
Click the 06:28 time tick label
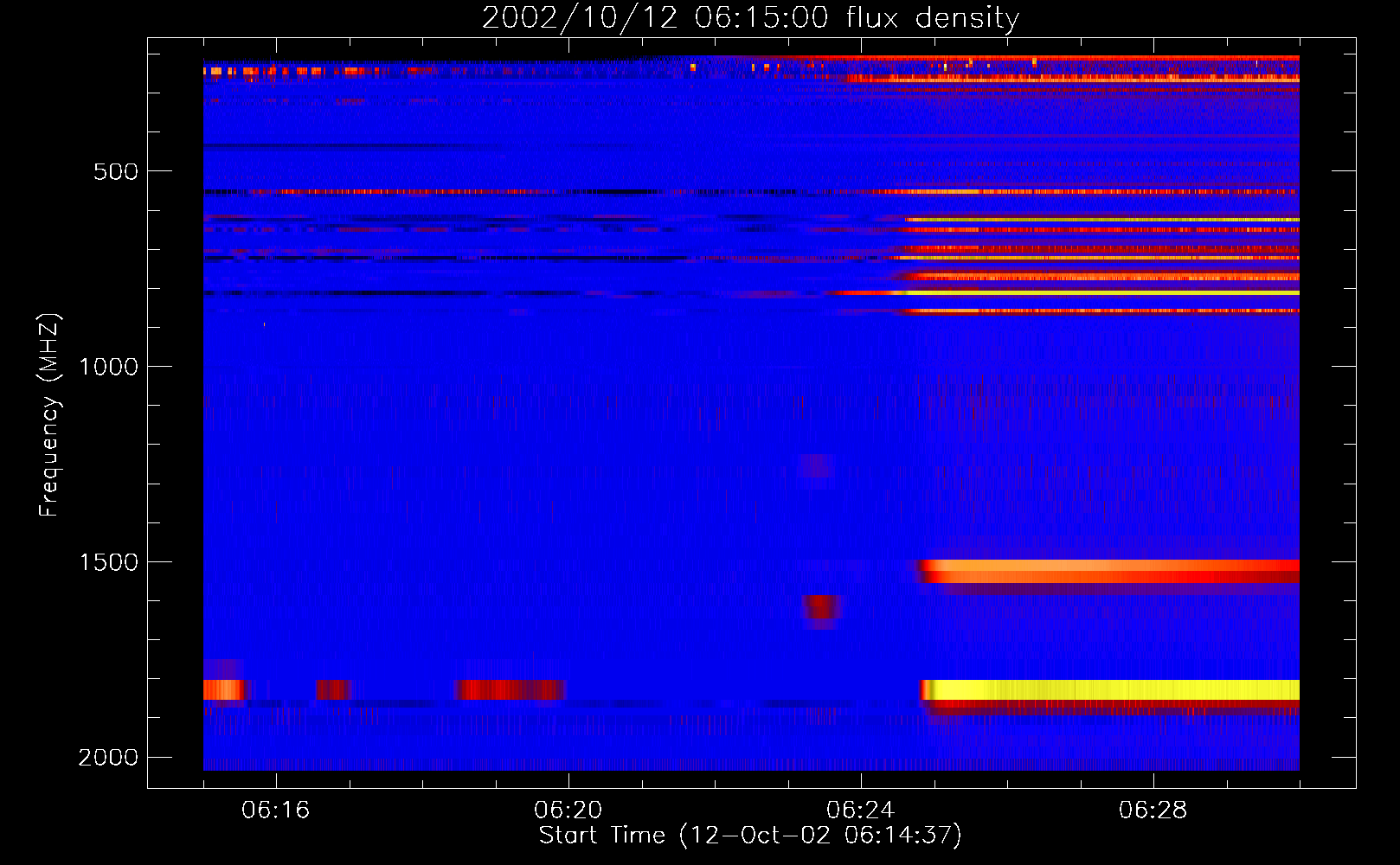coord(1153,811)
